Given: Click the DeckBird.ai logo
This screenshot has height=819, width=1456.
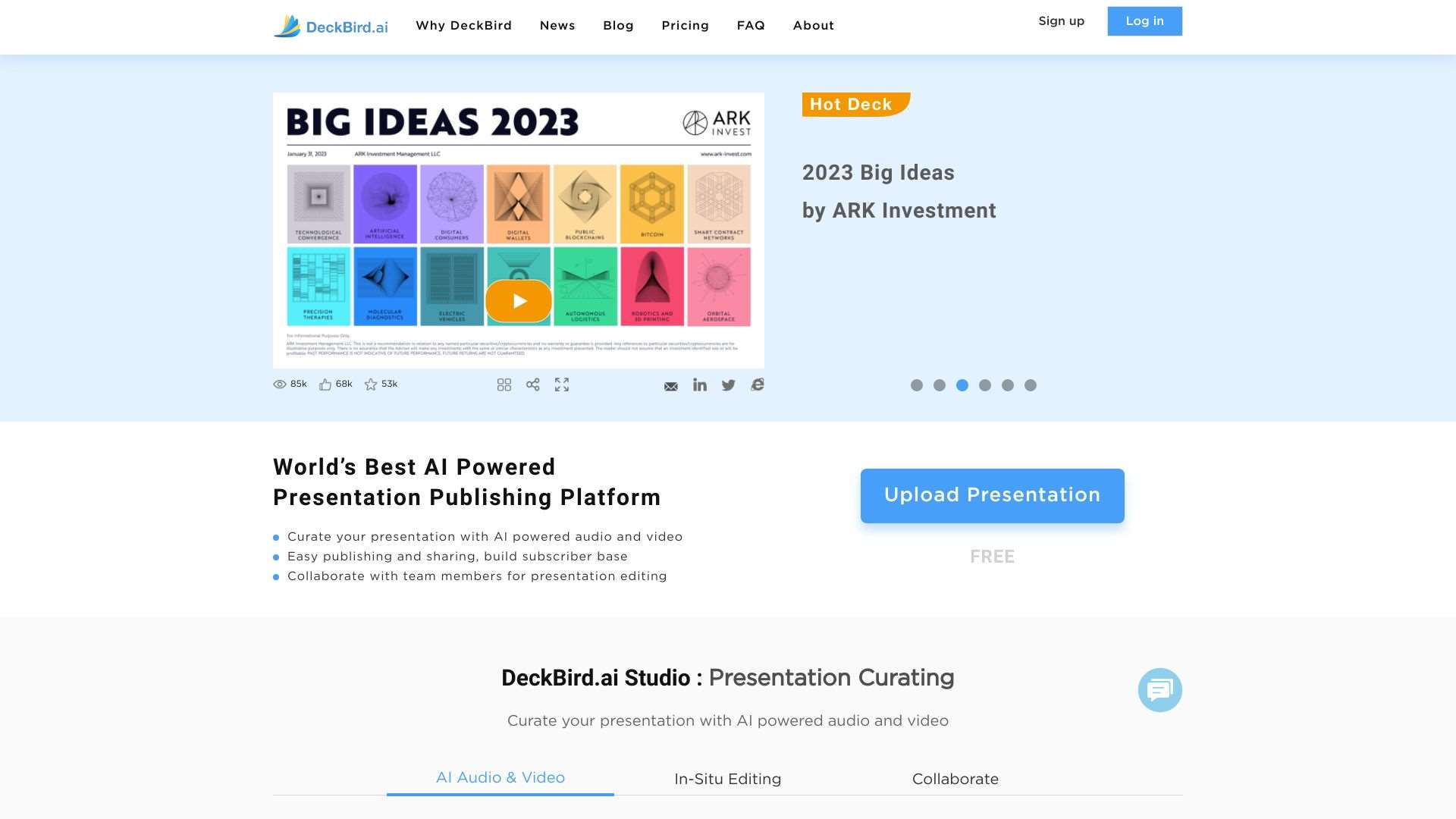Looking at the screenshot, I should pyautogui.click(x=330, y=26).
